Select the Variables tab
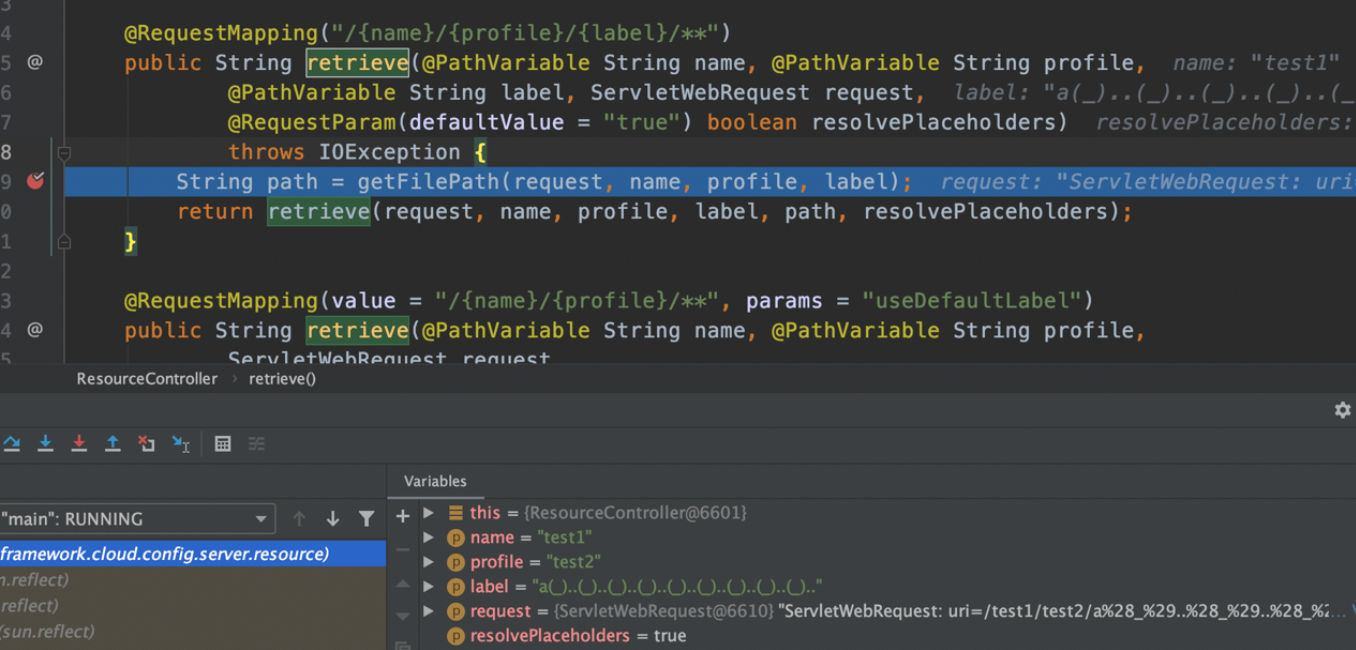 [435, 481]
